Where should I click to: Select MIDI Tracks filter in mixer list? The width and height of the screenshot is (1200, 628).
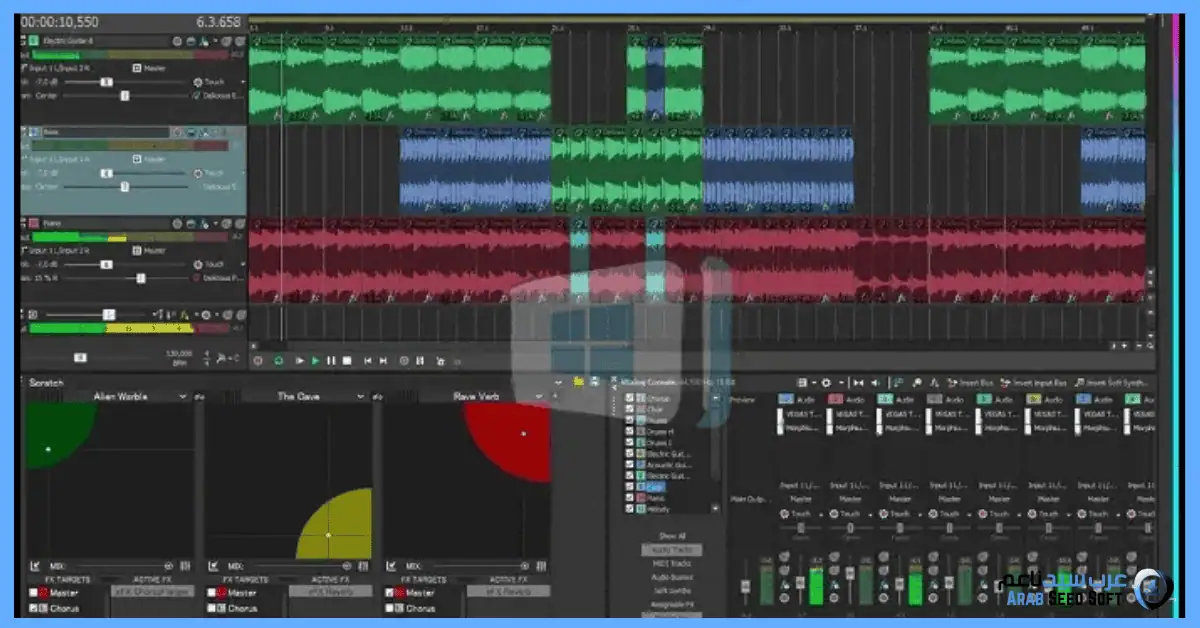(672, 564)
